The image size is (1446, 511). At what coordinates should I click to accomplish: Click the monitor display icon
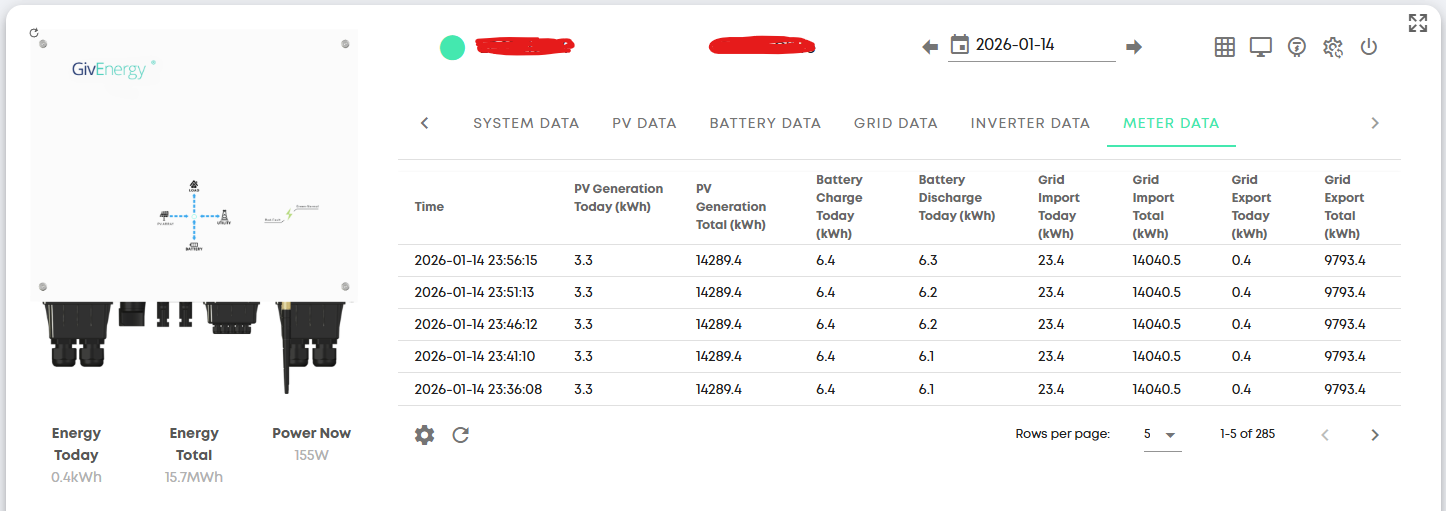pyautogui.click(x=1260, y=47)
